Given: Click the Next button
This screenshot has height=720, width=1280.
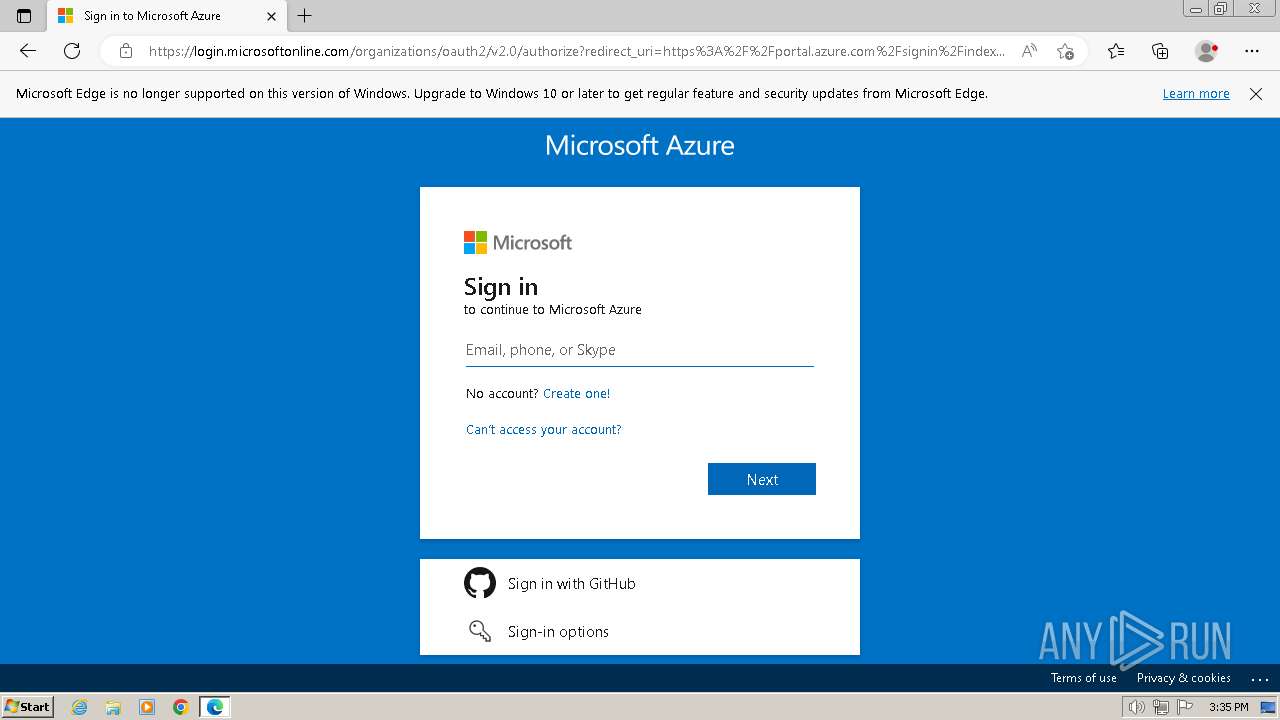Looking at the screenshot, I should [x=762, y=479].
